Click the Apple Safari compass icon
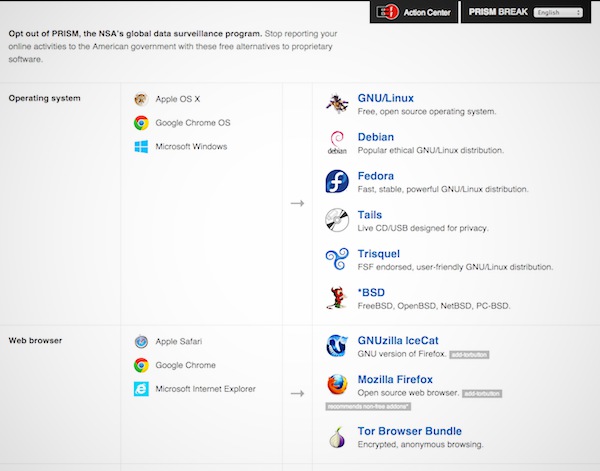Viewport: 600px width, 471px height. (x=141, y=341)
